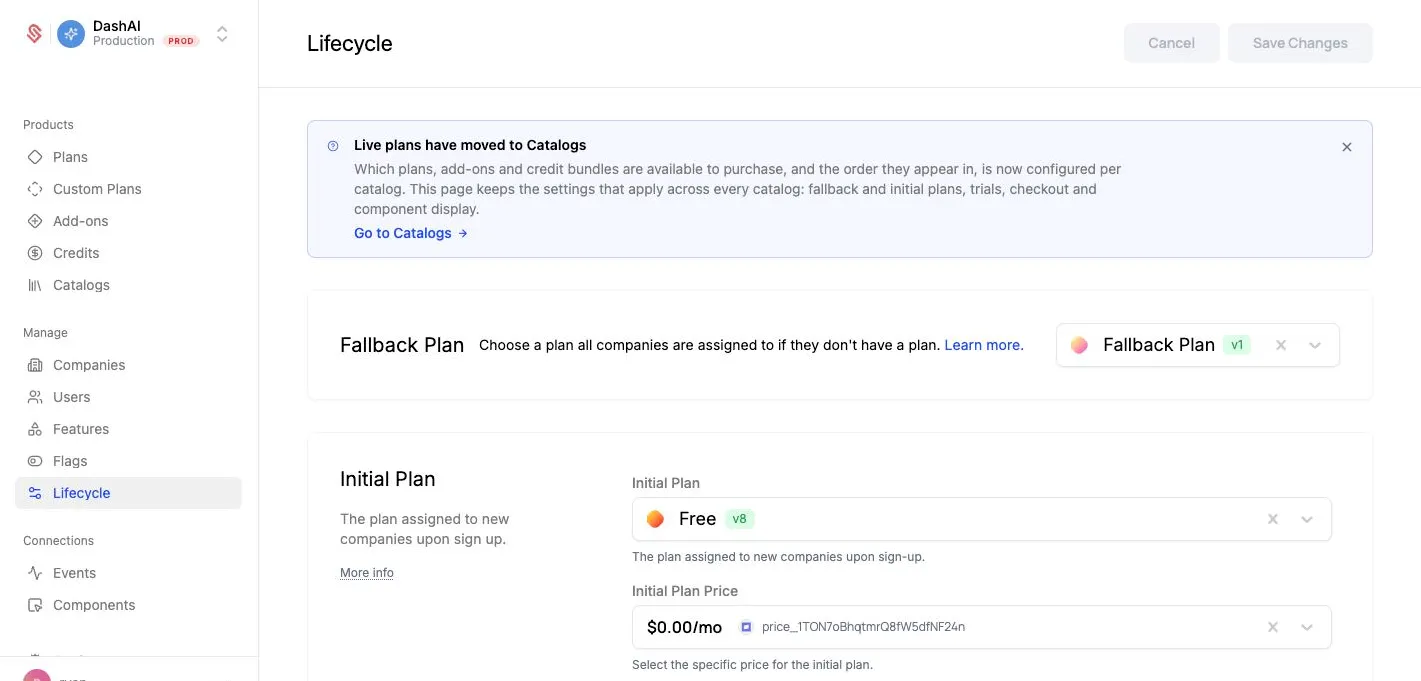Click the Stripe price ID icon
Screen dimensions: 1421x681
click(x=746, y=627)
